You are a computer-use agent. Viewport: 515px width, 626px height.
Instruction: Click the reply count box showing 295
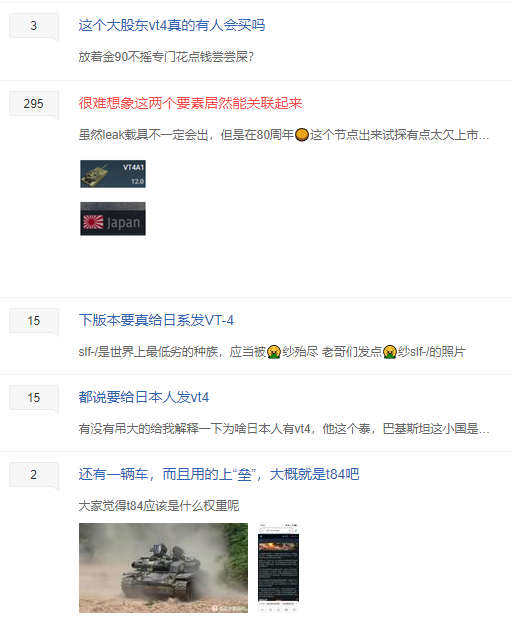[34, 104]
